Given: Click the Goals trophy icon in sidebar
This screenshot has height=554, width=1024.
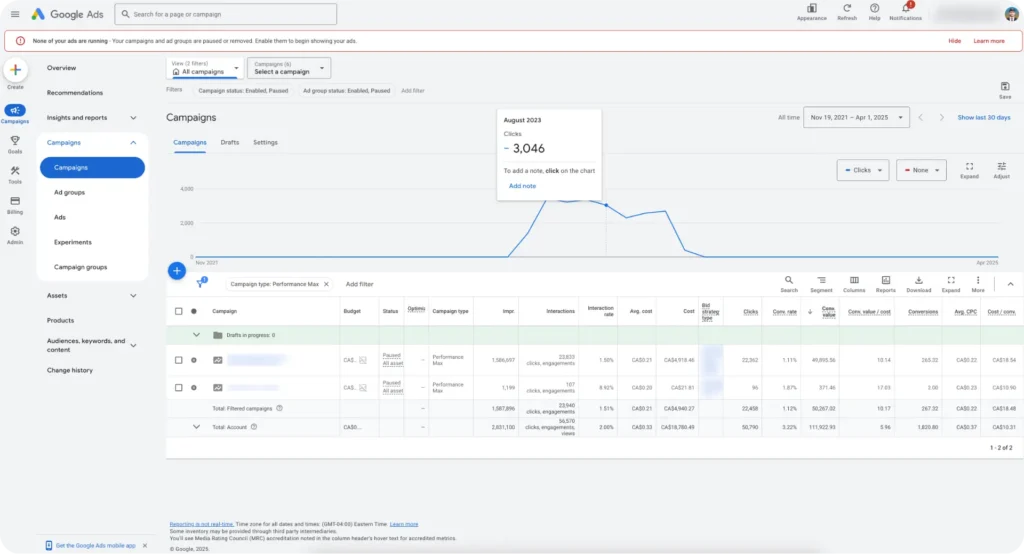Looking at the screenshot, I should click(15, 141).
